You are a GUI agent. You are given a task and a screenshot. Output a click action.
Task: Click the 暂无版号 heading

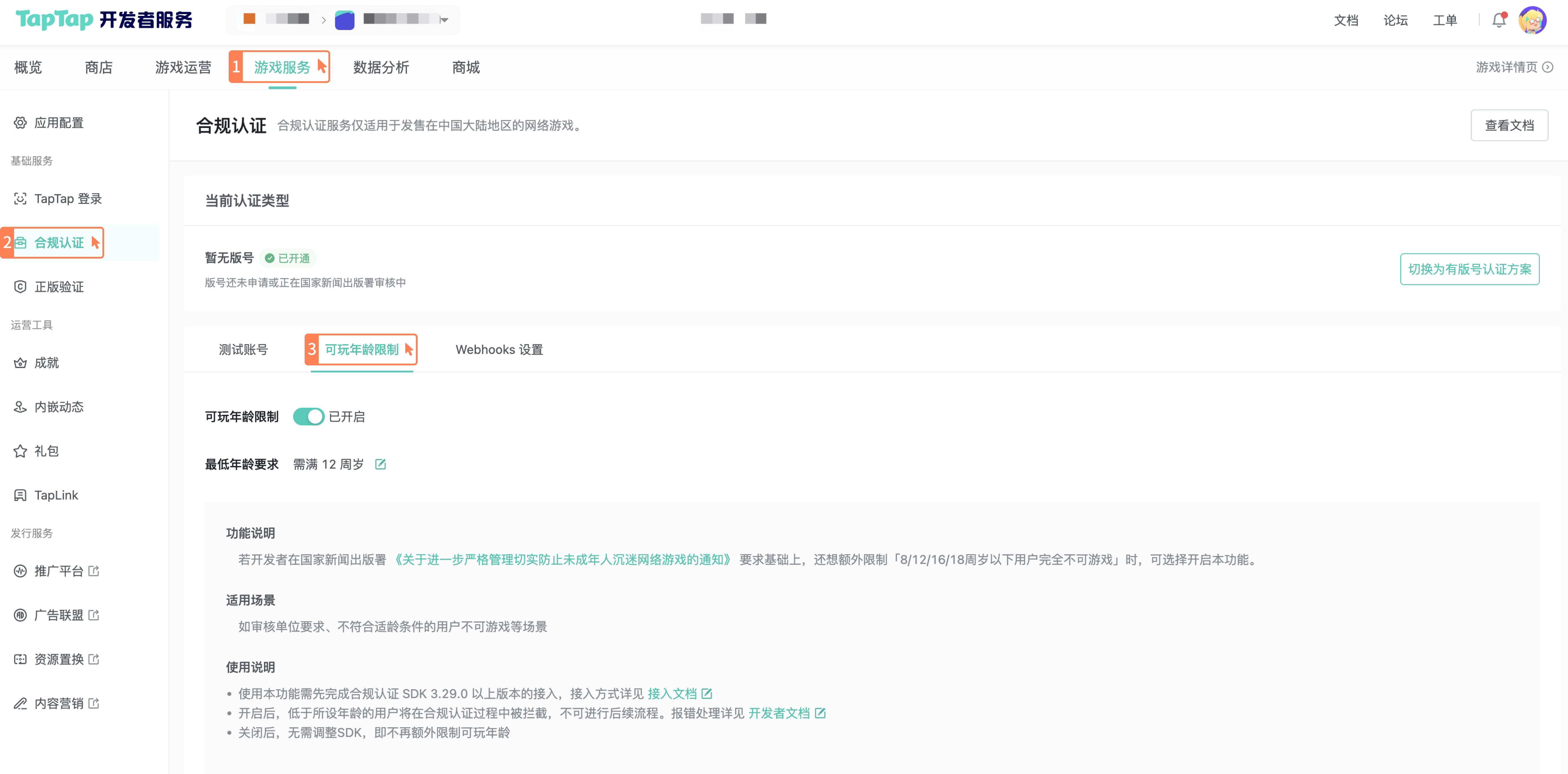(229, 258)
